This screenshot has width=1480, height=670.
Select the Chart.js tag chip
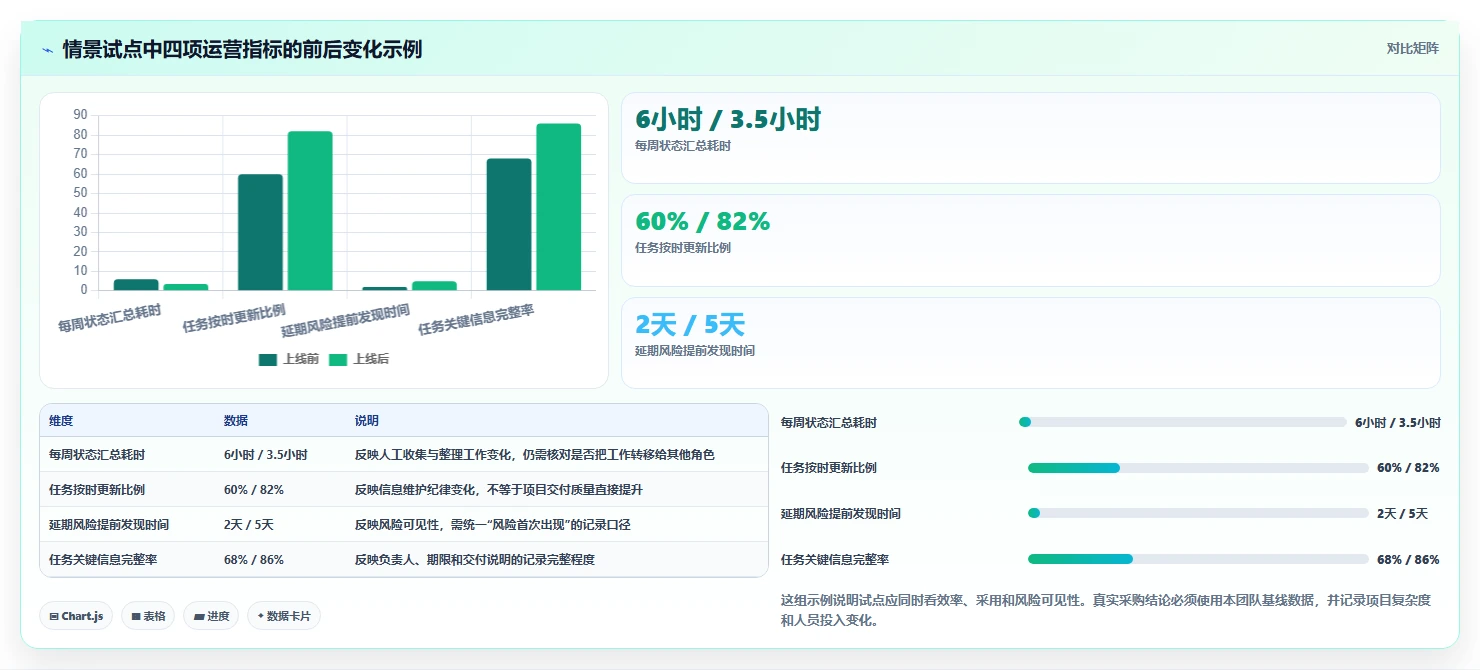pyautogui.click(x=77, y=616)
